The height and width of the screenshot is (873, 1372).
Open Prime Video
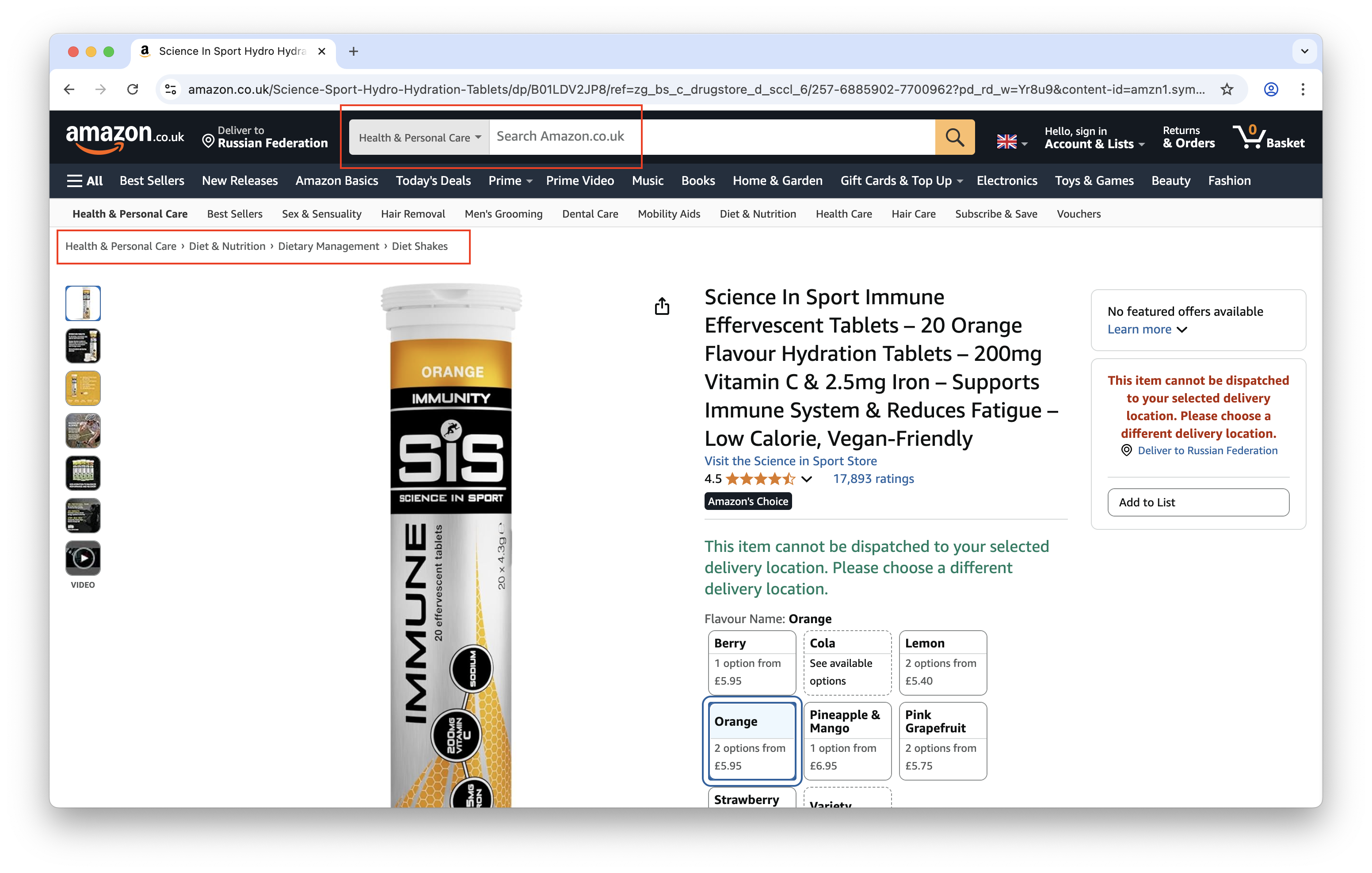click(x=580, y=181)
